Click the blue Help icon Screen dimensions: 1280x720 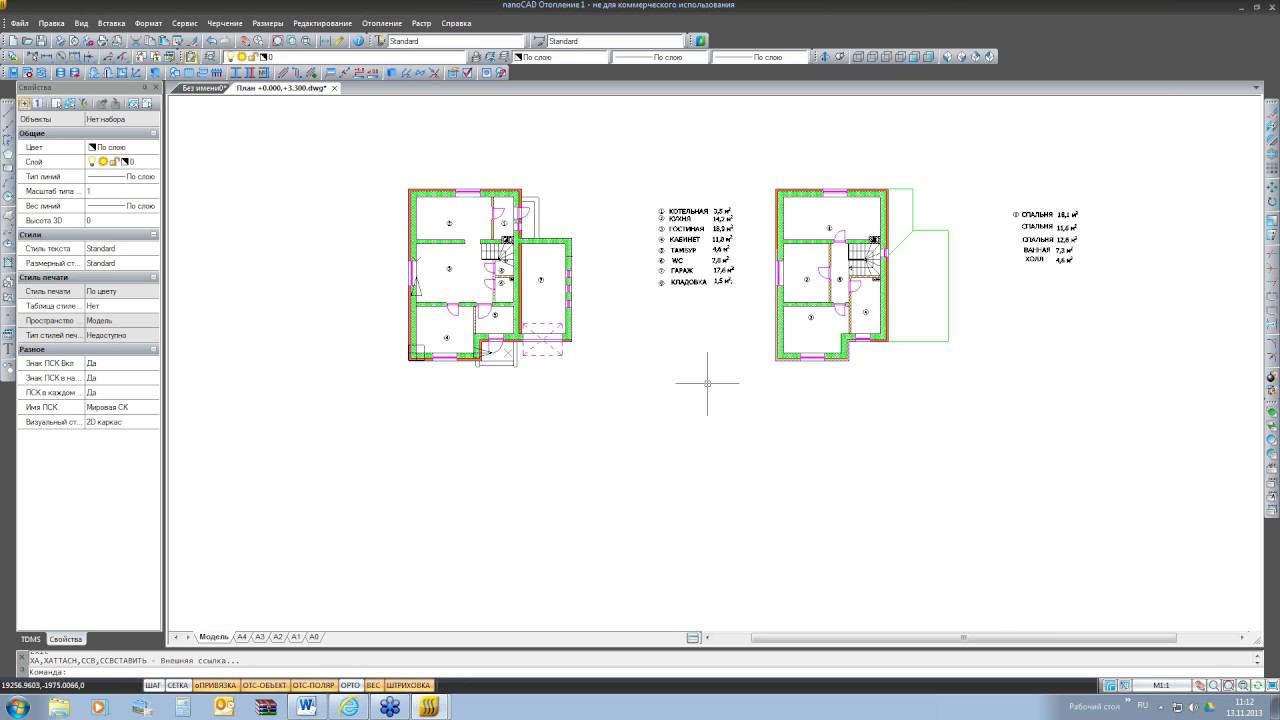[358, 41]
